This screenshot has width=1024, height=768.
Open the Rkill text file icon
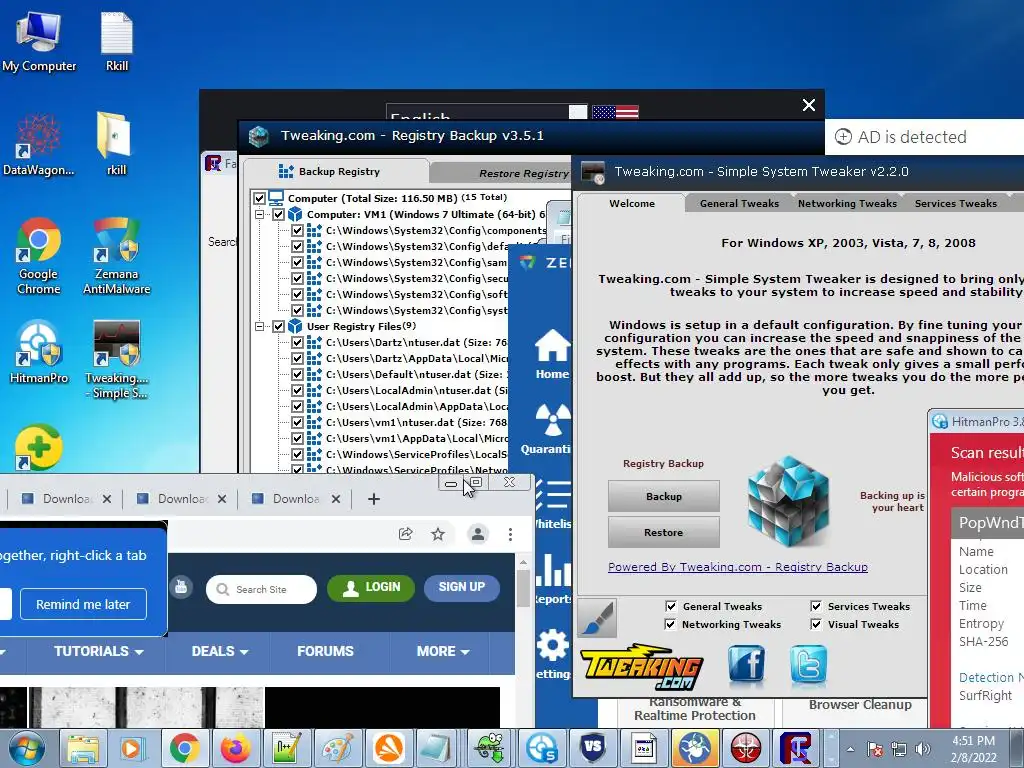pos(117,40)
